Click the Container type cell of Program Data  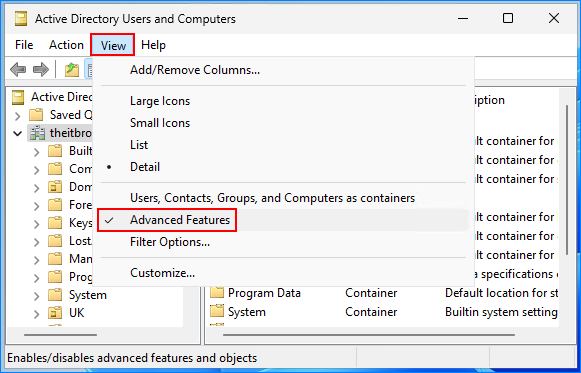click(371, 293)
